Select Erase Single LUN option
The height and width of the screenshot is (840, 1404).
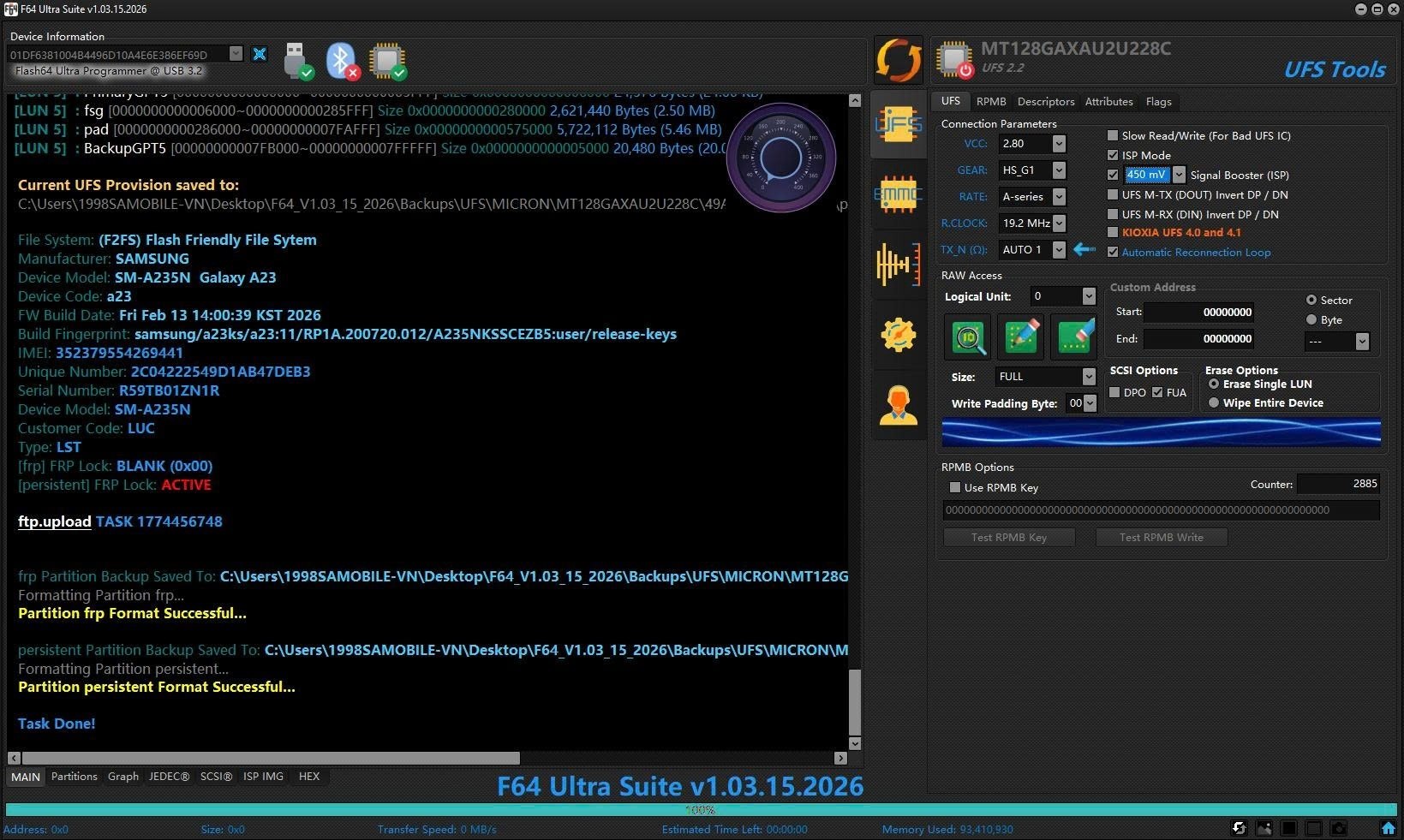click(1213, 384)
